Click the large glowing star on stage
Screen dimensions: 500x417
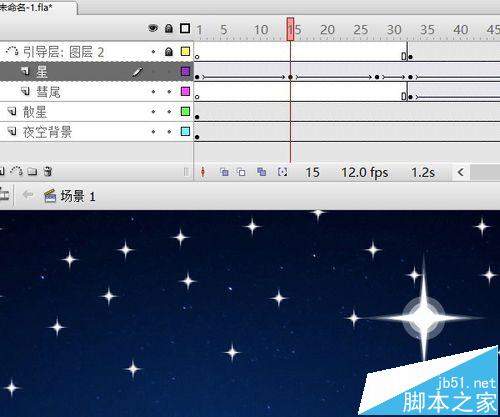click(424, 318)
